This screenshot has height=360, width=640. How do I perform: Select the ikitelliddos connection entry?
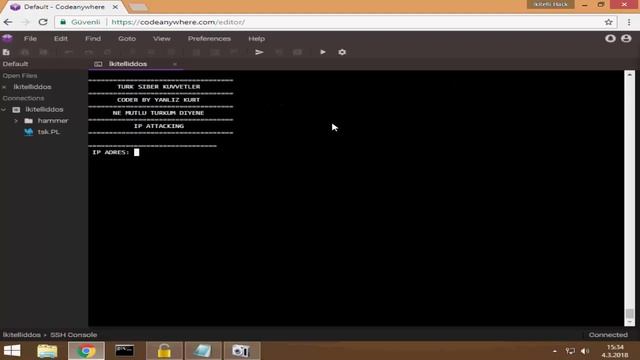(x=44, y=109)
